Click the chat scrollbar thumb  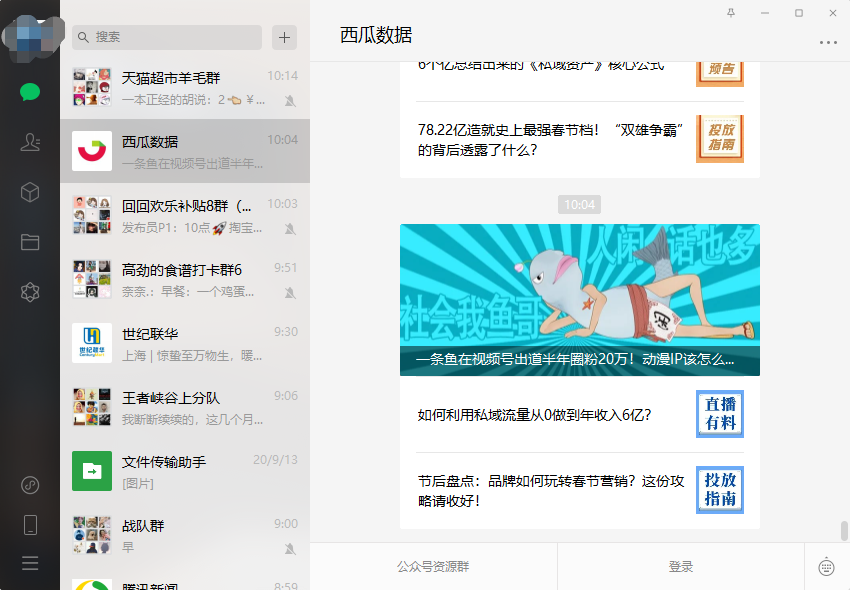tap(844, 531)
